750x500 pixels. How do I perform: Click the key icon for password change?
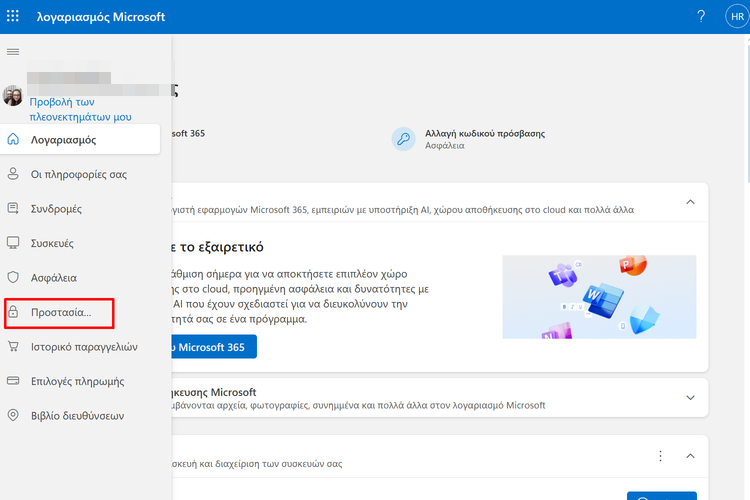403,139
